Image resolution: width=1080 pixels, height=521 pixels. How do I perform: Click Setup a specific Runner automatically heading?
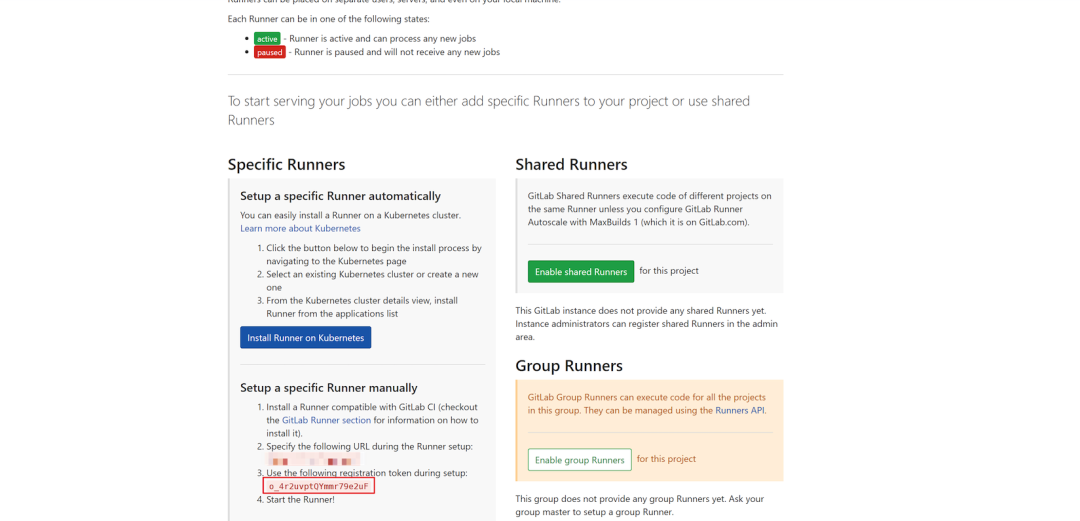340,196
